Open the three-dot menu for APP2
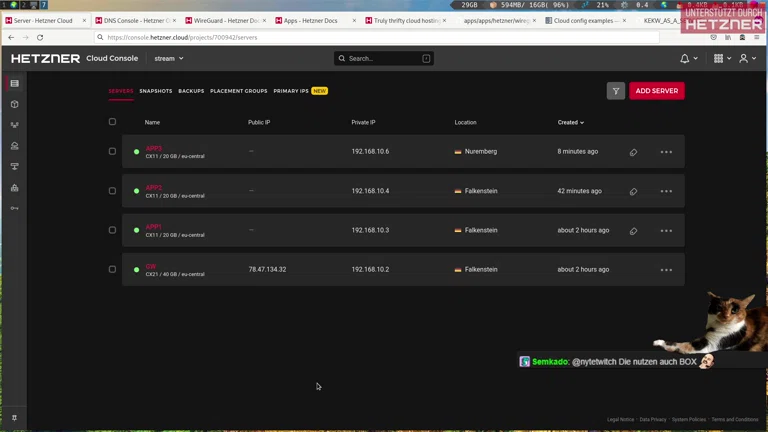Viewport: 768px width, 432px height. click(x=666, y=192)
